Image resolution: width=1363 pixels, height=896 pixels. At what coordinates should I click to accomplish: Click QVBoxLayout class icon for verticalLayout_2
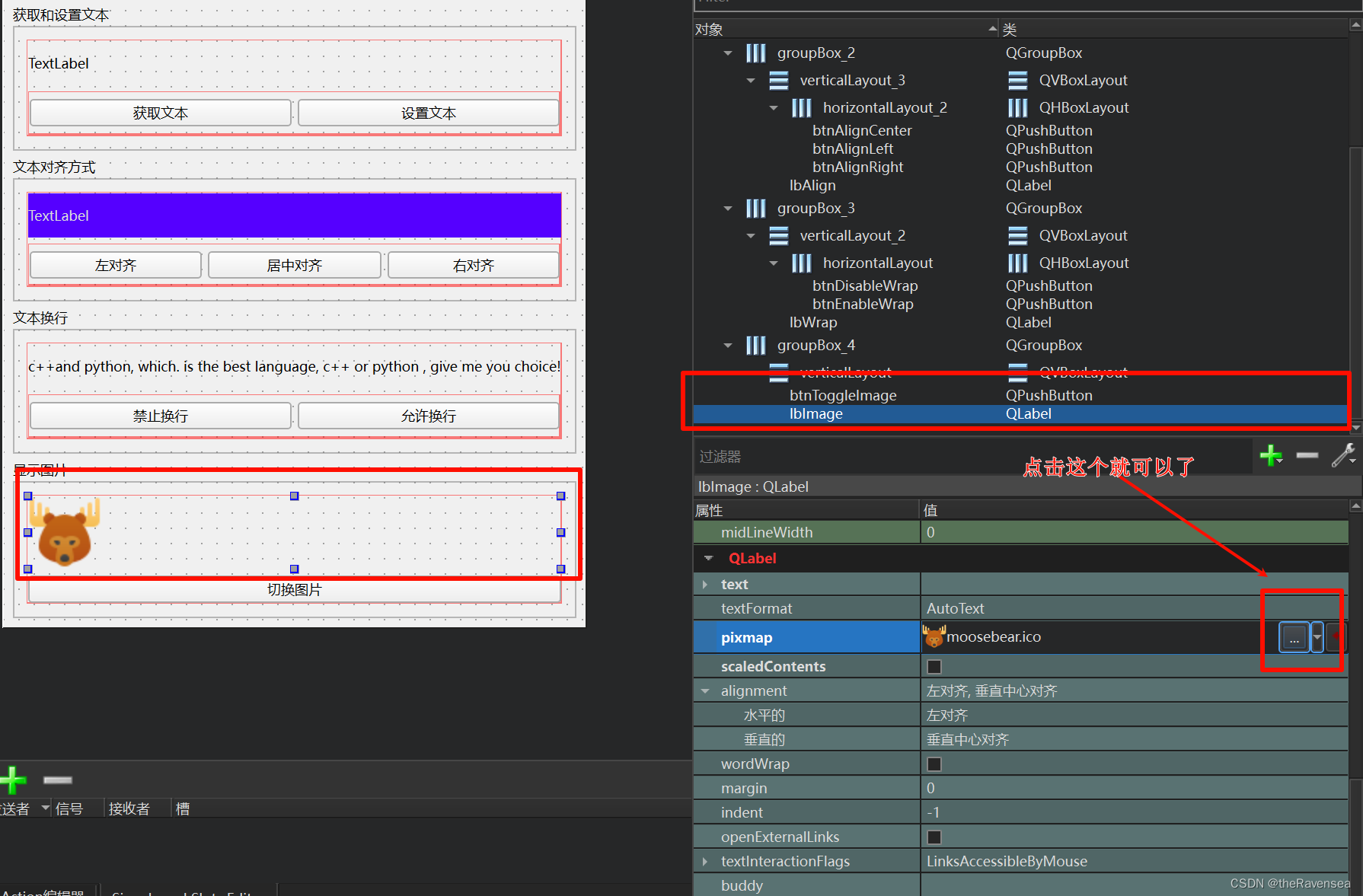pyautogui.click(x=1018, y=236)
